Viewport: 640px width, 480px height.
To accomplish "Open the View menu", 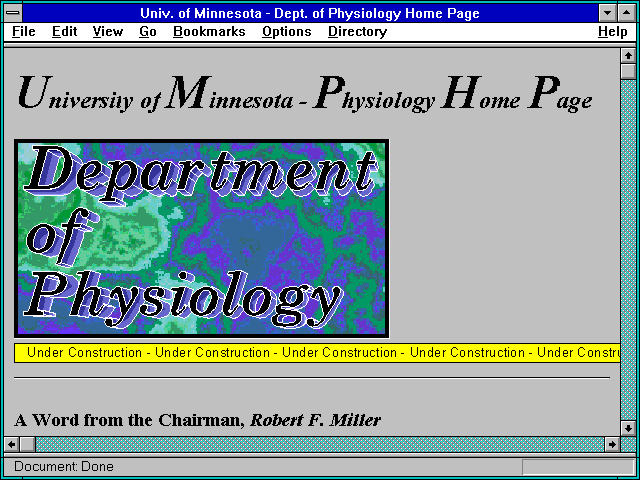I will pos(107,32).
